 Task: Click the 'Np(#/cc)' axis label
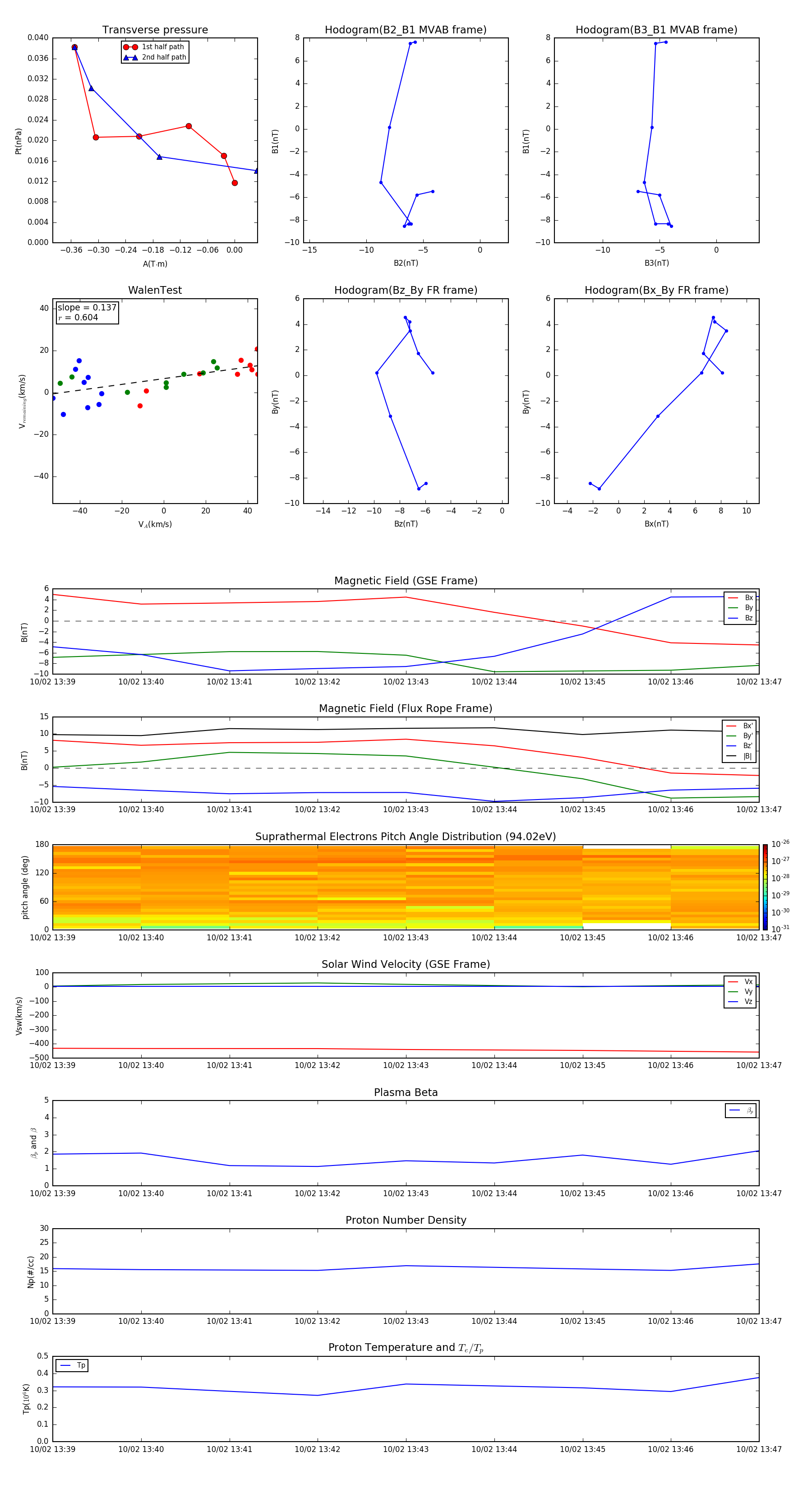pos(31,1272)
